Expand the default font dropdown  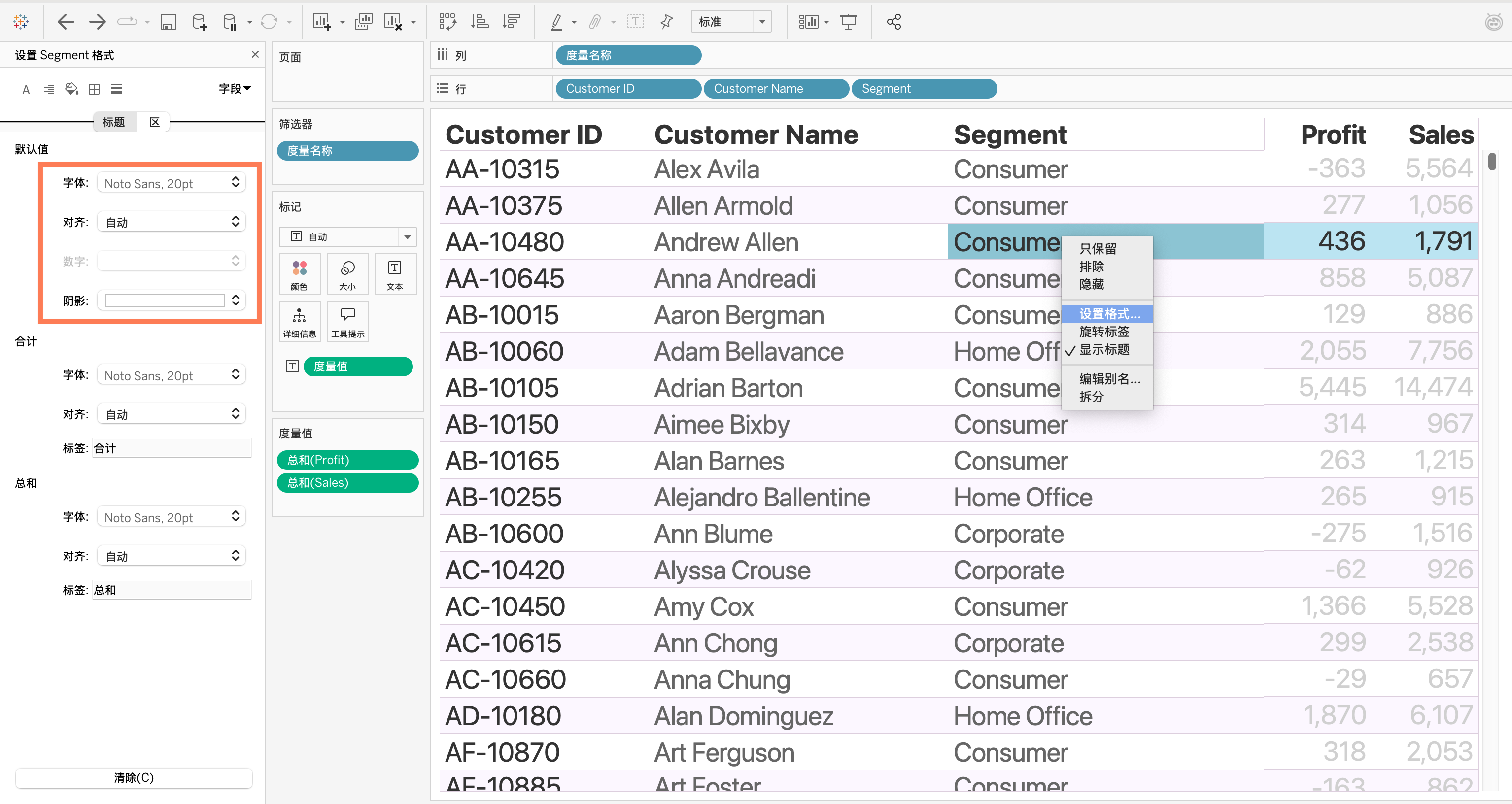pos(172,183)
